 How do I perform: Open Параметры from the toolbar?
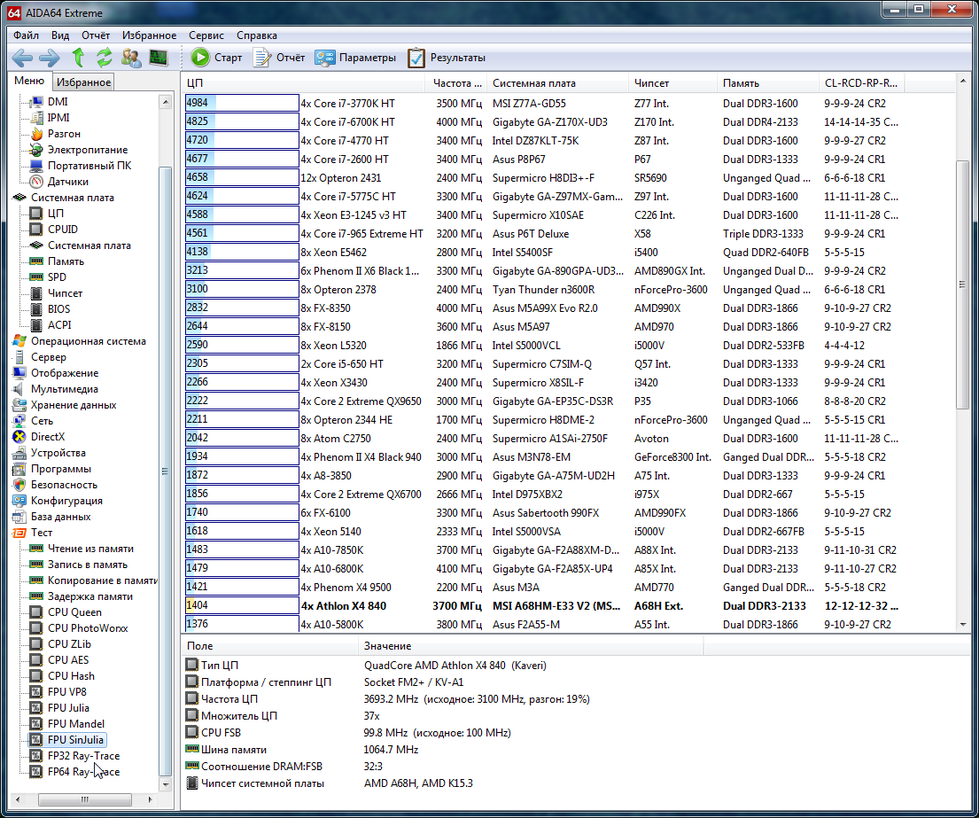point(355,58)
